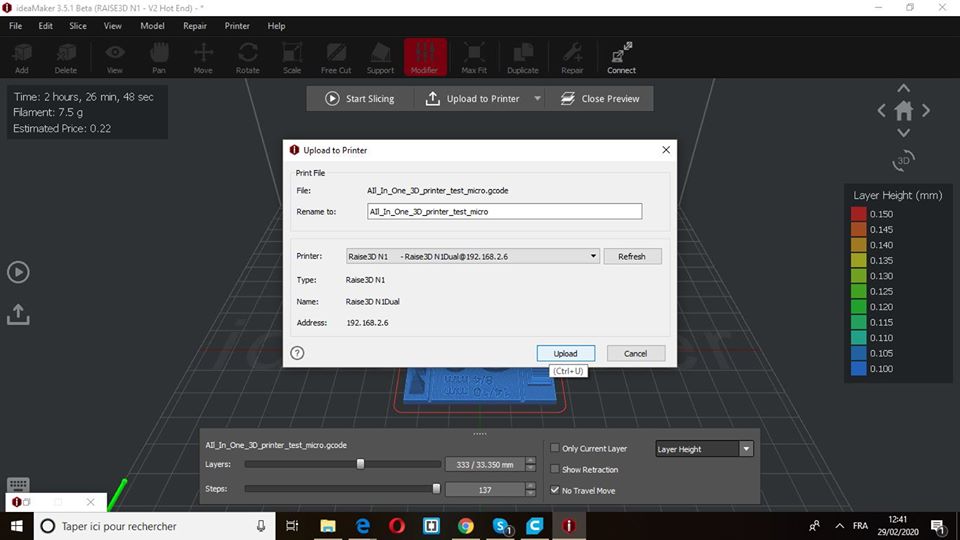Image resolution: width=960 pixels, height=540 pixels.
Task: Open the Help menu
Action: (x=276, y=26)
